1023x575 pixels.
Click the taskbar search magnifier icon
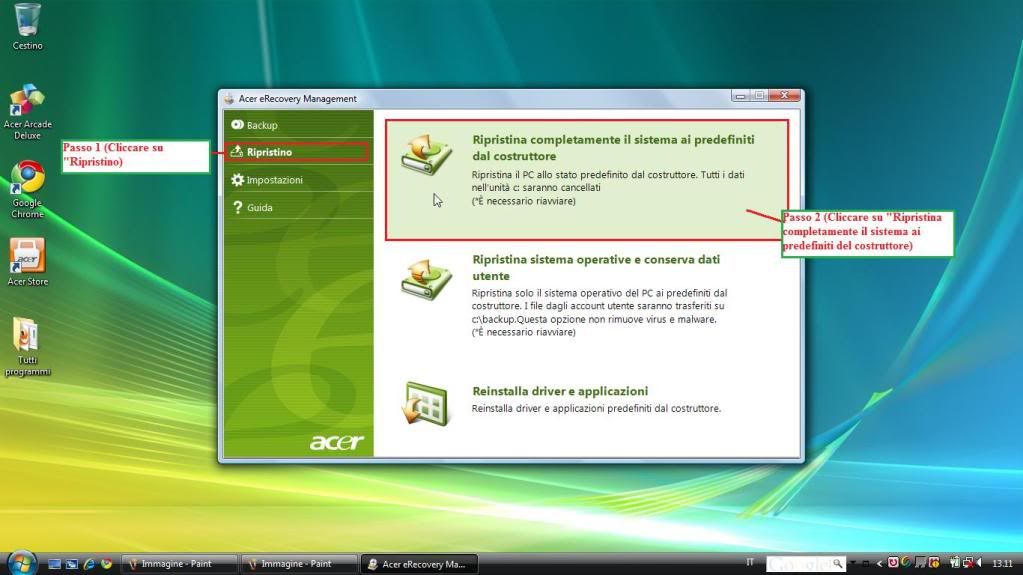(838, 563)
